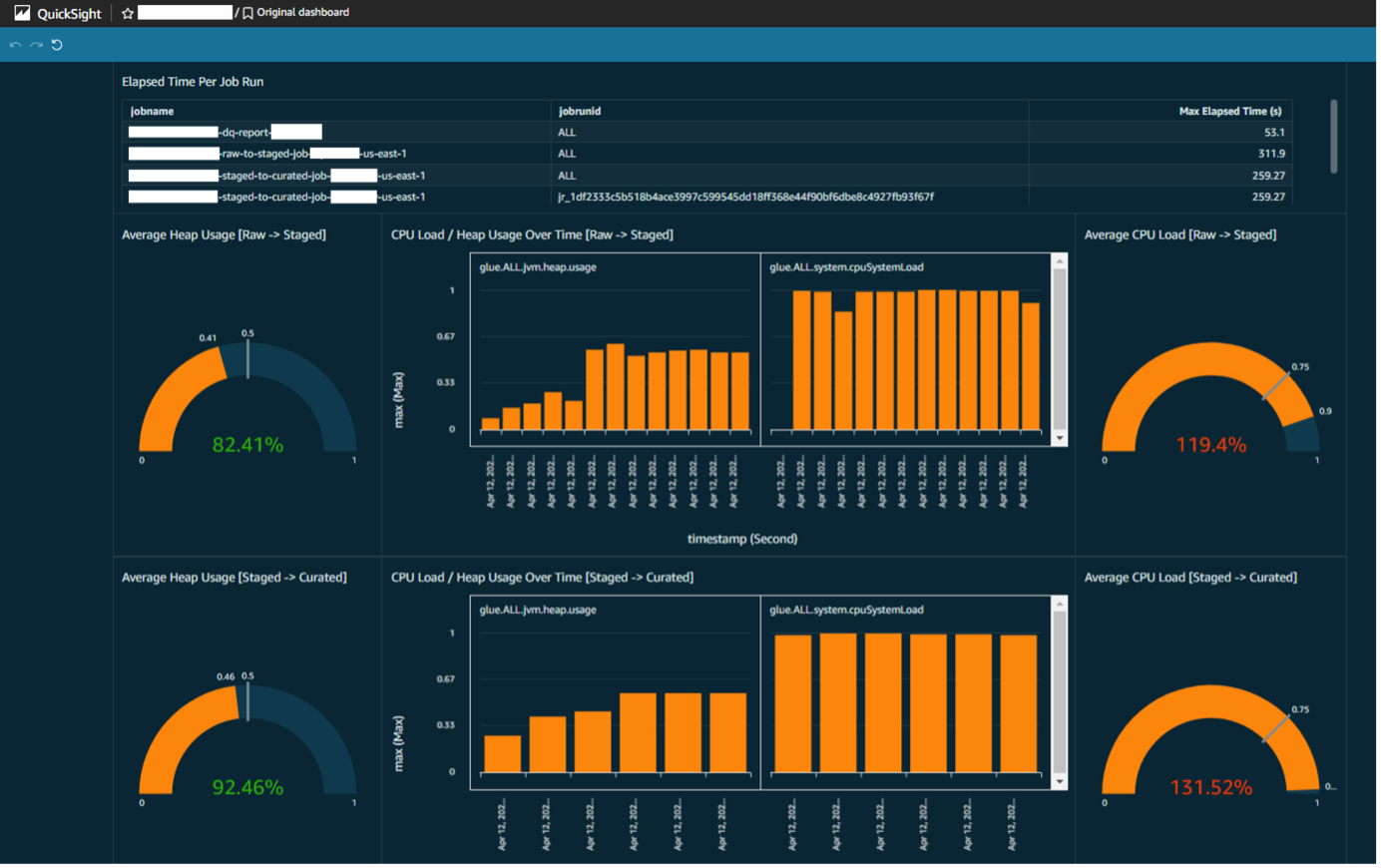Click the undo arrow icon

point(15,45)
